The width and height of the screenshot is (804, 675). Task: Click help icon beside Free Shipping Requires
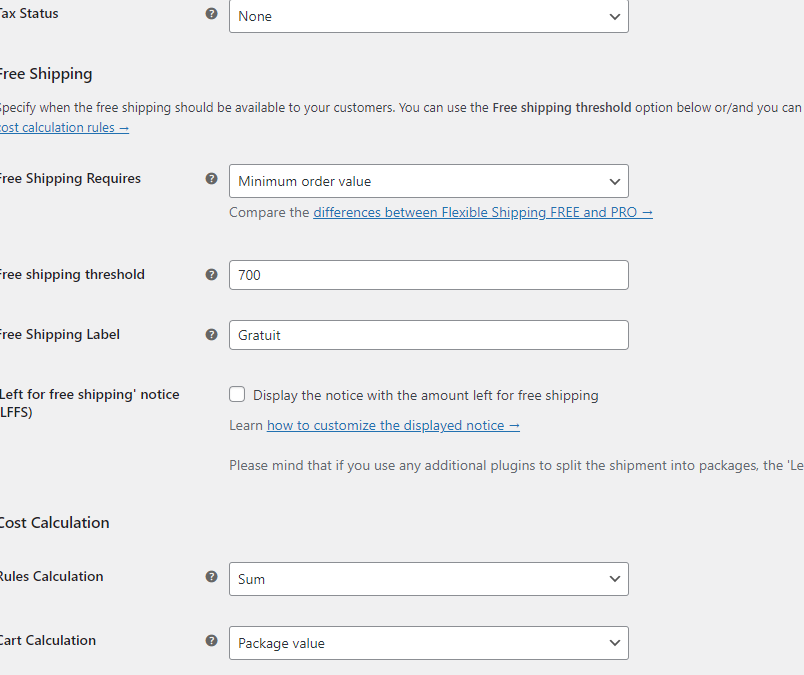point(211,179)
